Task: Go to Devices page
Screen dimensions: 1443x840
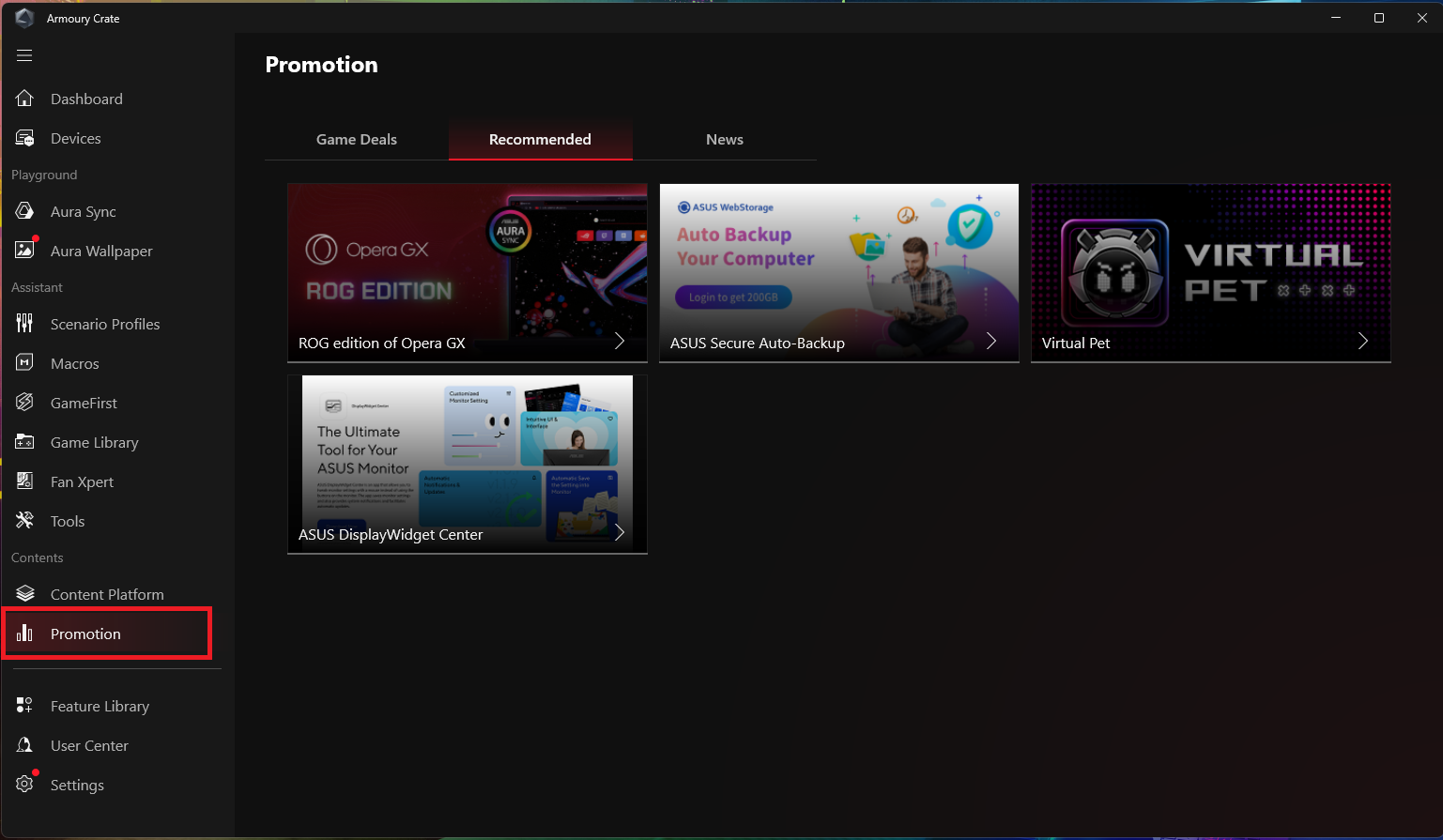Action: [76, 138]
